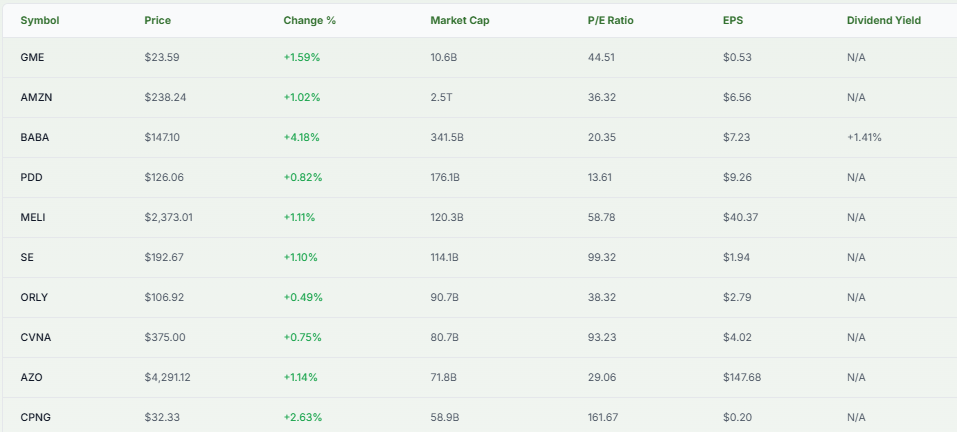Click BABA's +1.41% dividend yield value
The image size is (957, 432).
(864, 137)
